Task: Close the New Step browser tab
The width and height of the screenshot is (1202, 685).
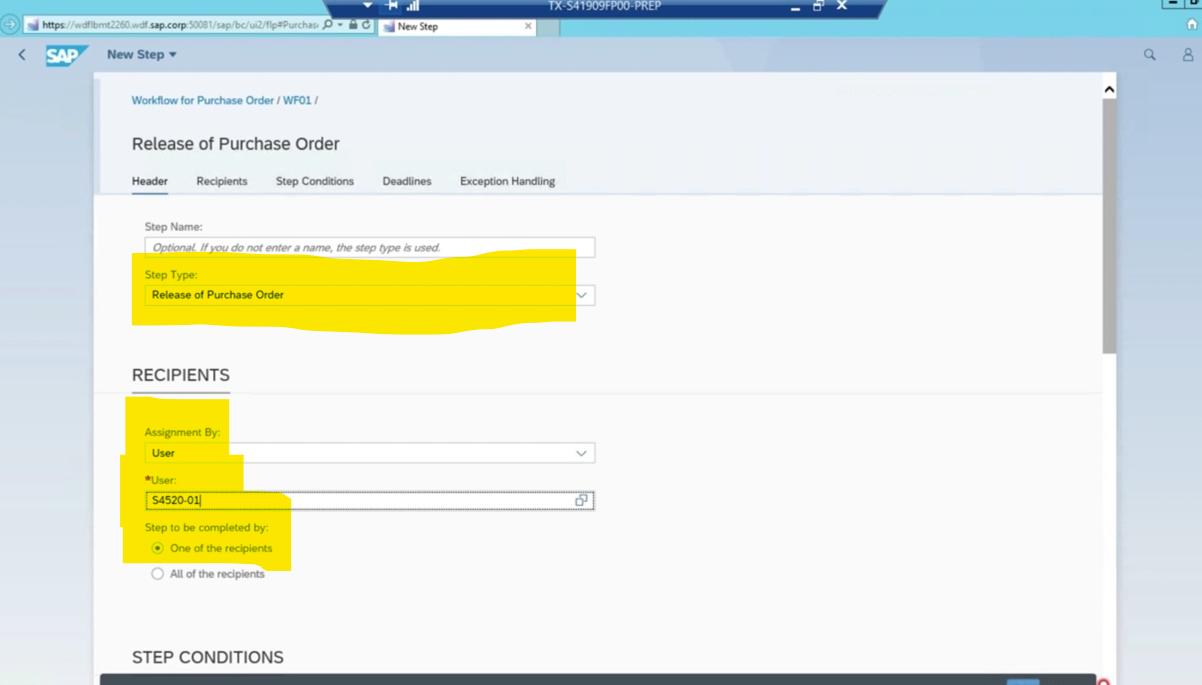Action: [x=528, y=26]
